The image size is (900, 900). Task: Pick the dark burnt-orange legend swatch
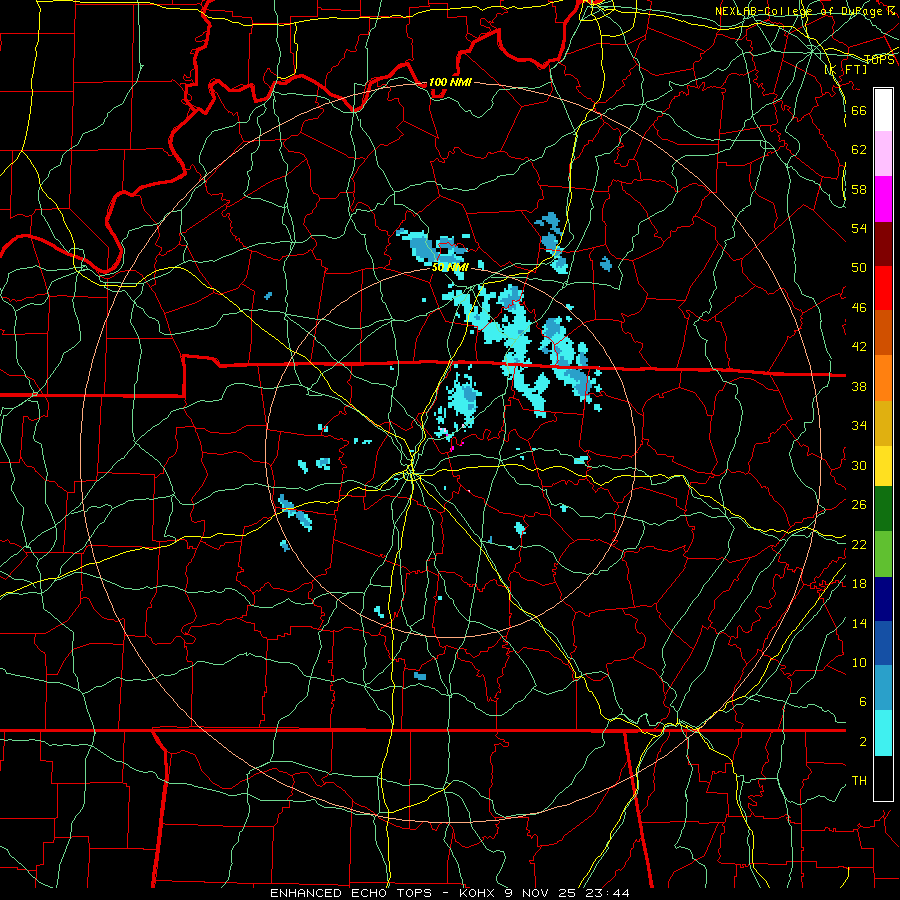(x=883, y=333)
